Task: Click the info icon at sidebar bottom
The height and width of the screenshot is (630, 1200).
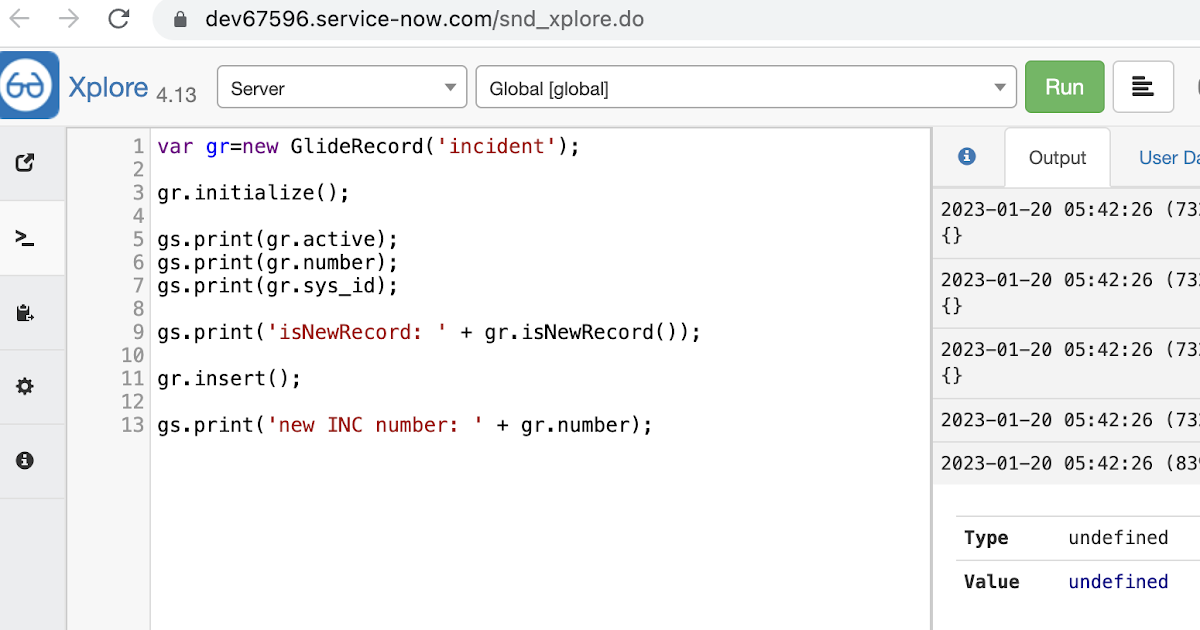Action: [26, 460]
